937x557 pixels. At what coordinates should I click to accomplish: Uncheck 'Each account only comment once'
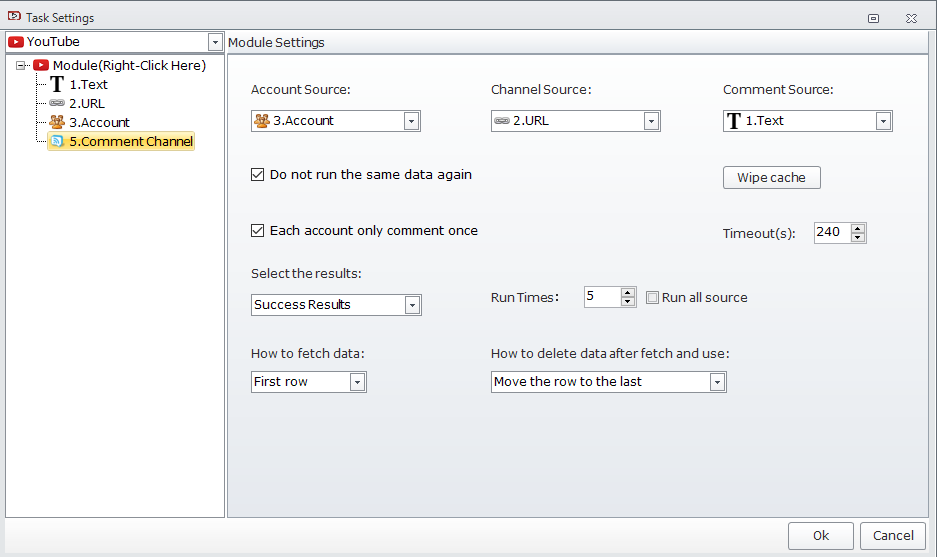(258, 231)
